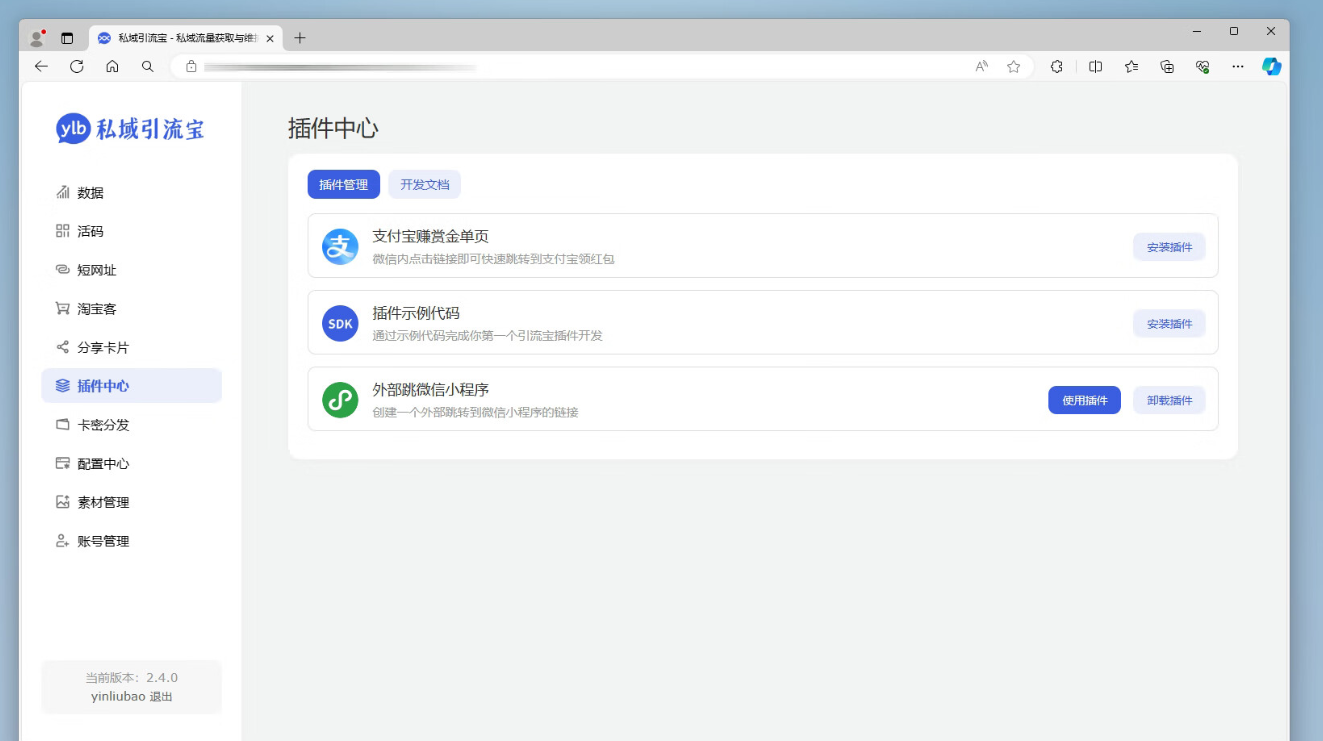This screenshot has height=741, width=1323.
Task: Select 卡密分发 in the sidebar
Action: pyautogui.click(x=103, y=425)
